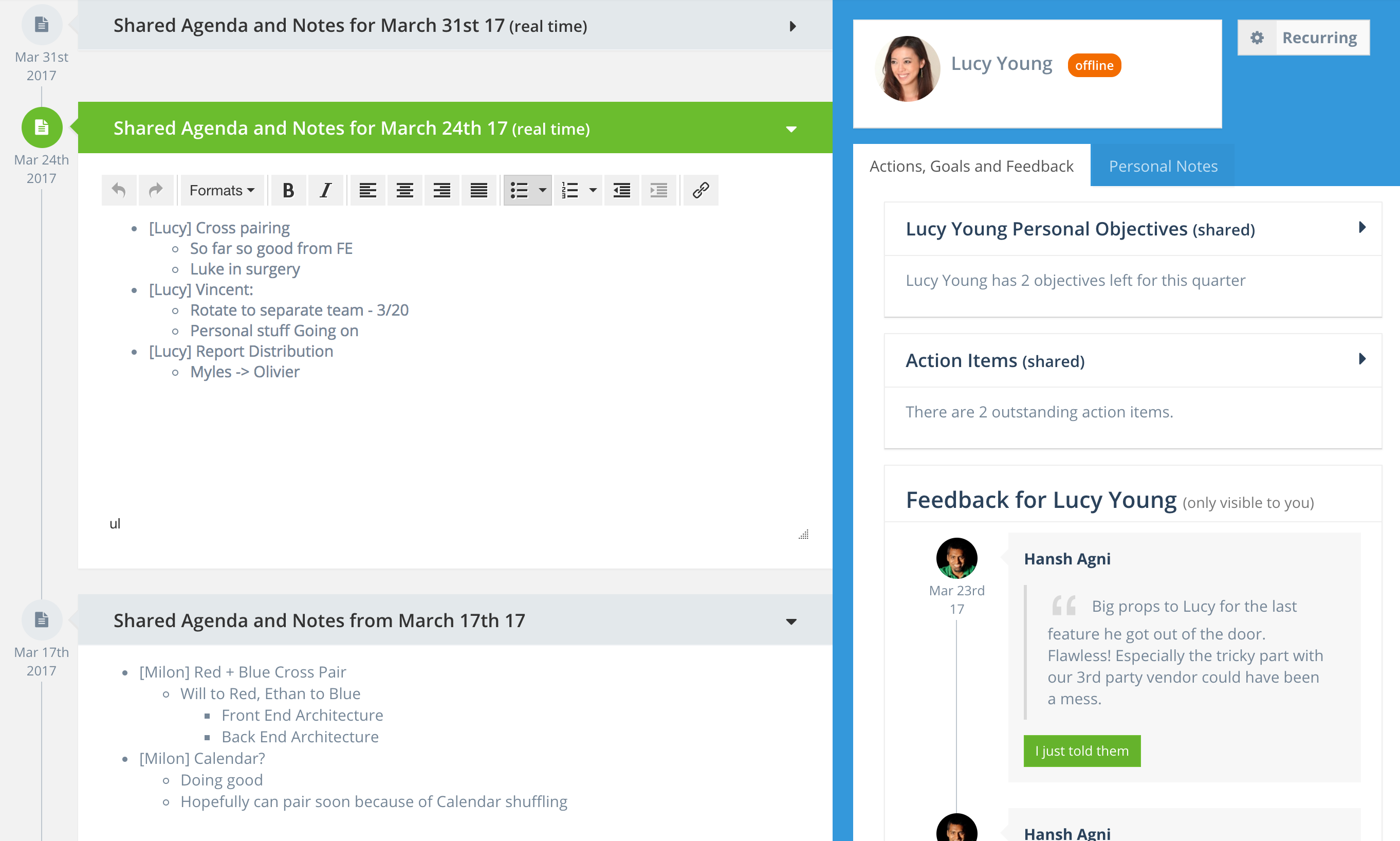The image size is (1400, 841).
Task: Click '[Lucy] Cross pairing' line in notes
Action: [x=219, y=228]
